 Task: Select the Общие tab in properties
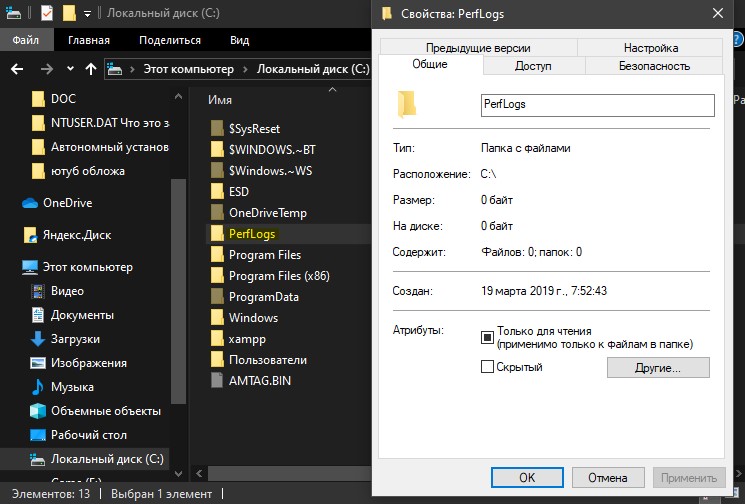pyautogui.click(x=430, y=64)
